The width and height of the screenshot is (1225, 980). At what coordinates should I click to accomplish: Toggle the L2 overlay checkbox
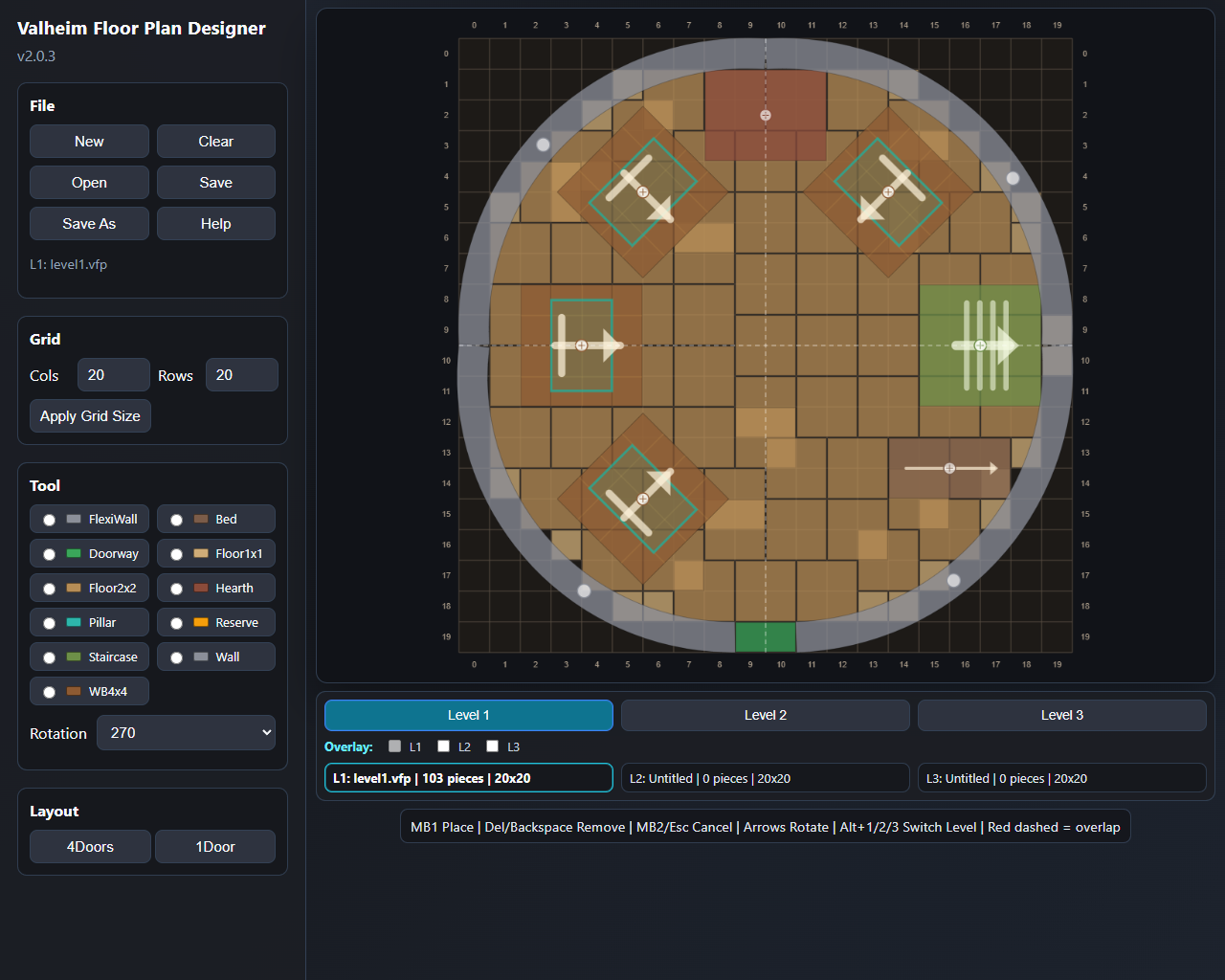[x=443, y=746]
